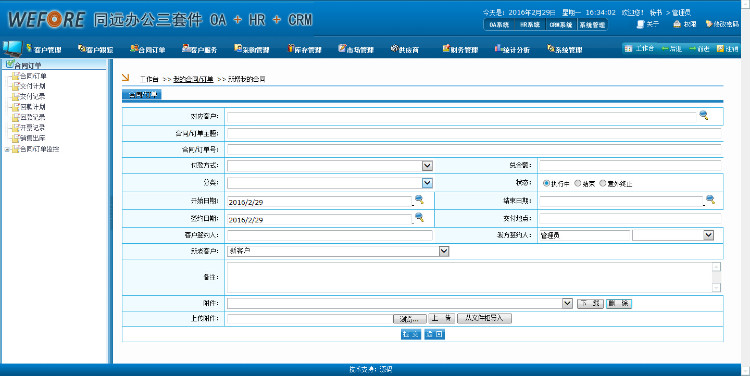Go to 工作台 workbench in right toolbar

640,48
